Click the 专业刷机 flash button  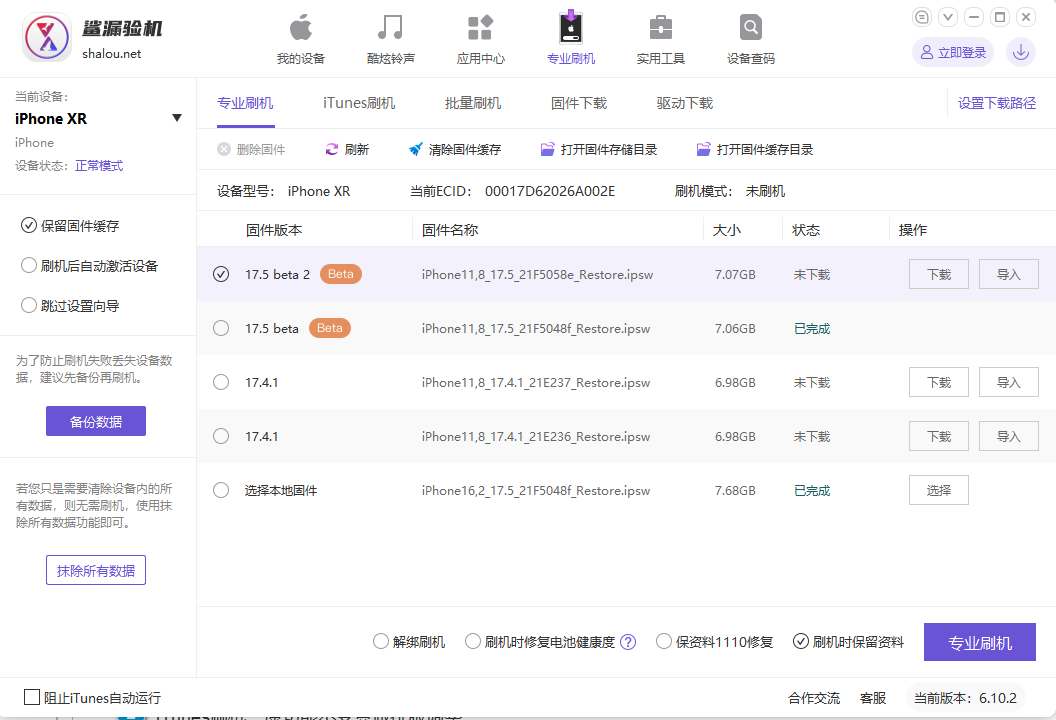979,642
